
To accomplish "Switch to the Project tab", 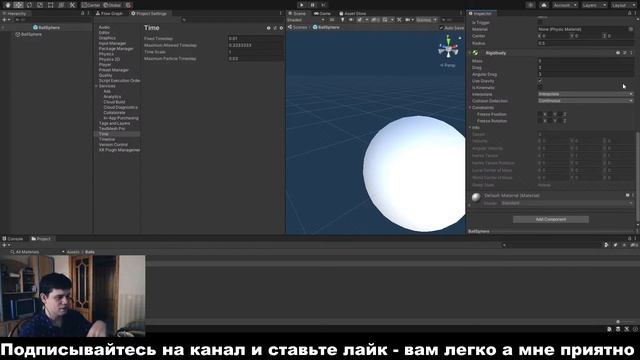I will (x=41, y=239).
